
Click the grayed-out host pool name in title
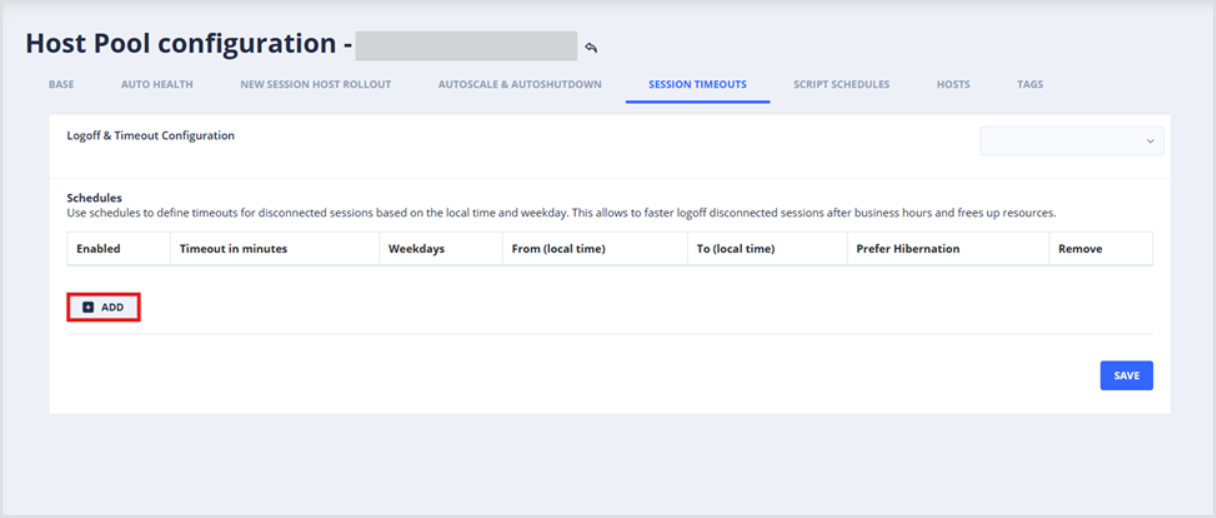[x=466, y=46]
